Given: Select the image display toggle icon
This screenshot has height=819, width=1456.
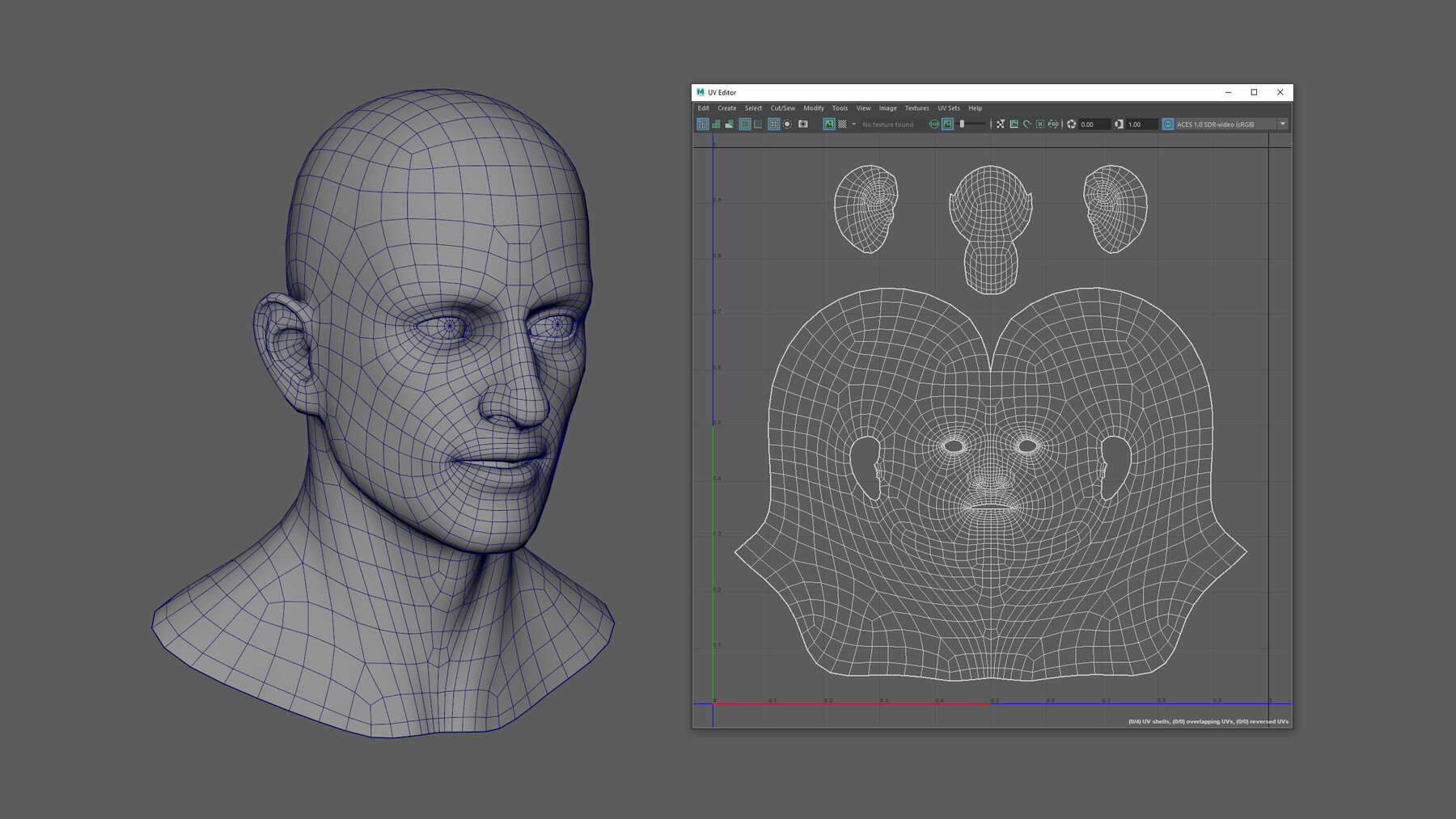Looking at the screenshot, I should (x=827, y=125).
